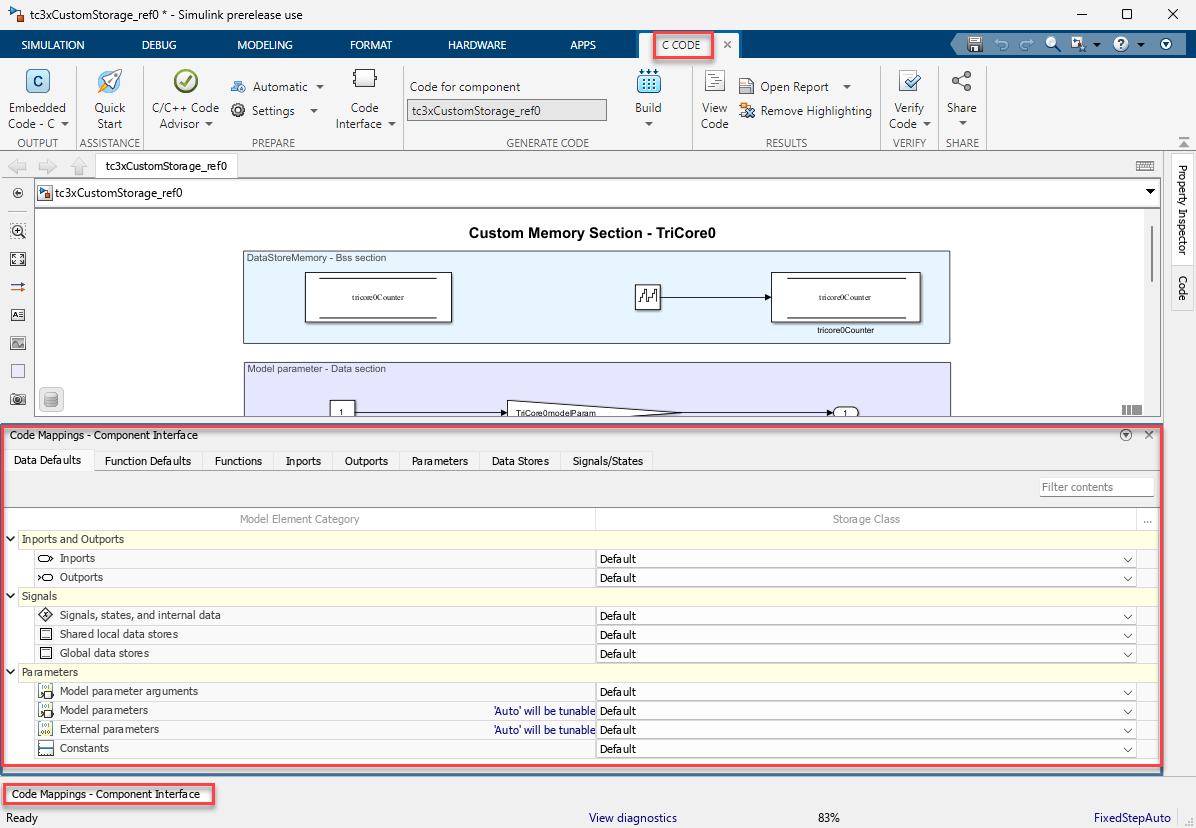This screenshot has height=828, width=1196.
Task: Click the Code Interface icon
Action: click(x=364, y=80)
